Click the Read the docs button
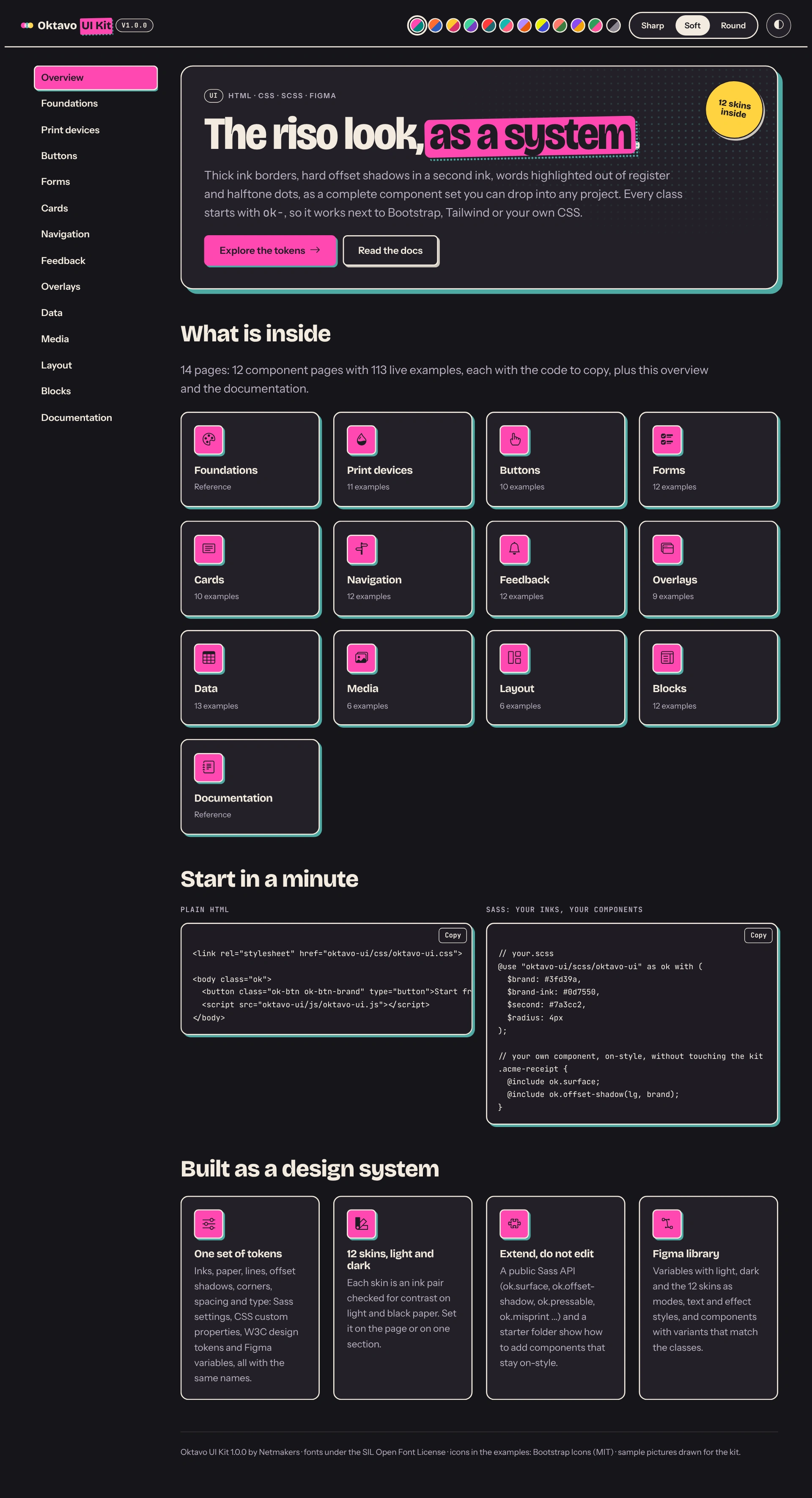This screenshot has width=812, height=1498. pos(390,250)
